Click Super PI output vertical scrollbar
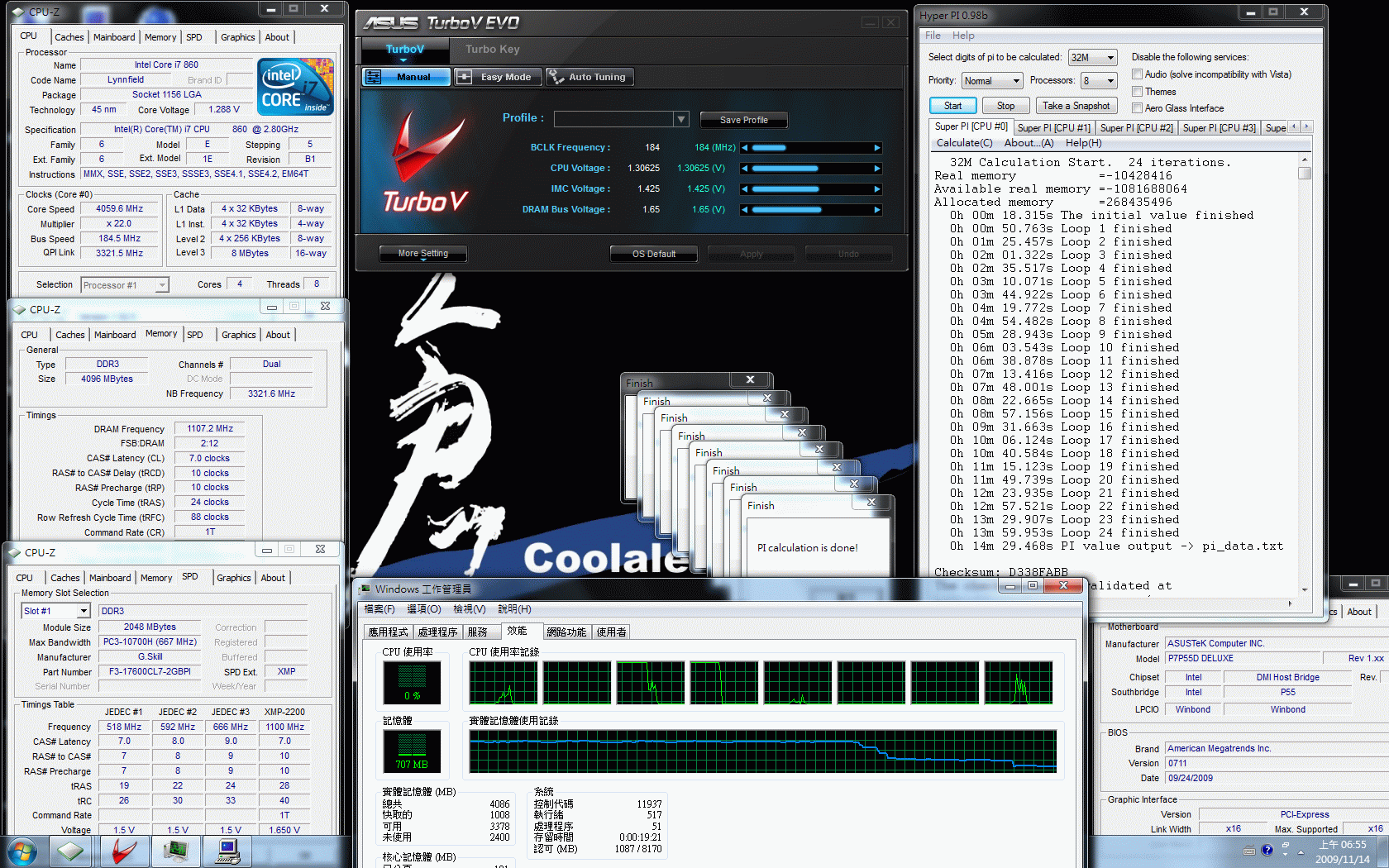 1305,374
